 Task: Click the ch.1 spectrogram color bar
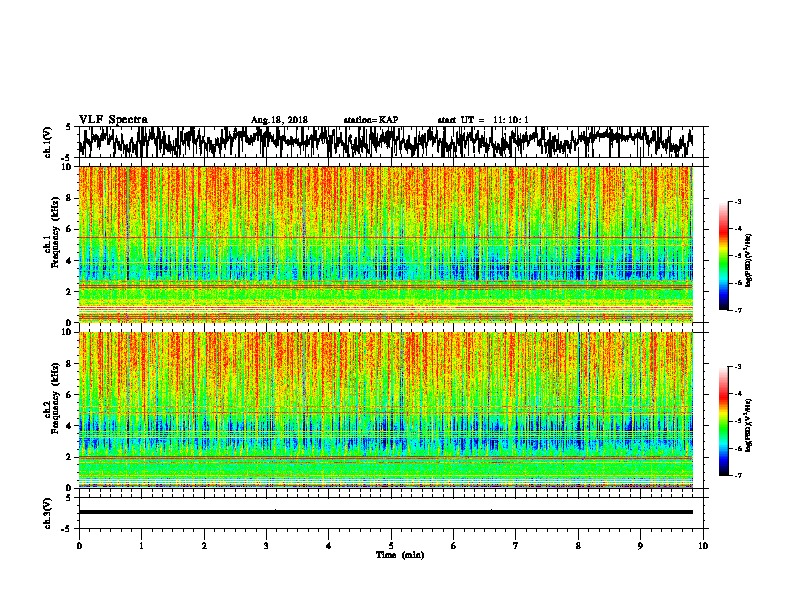[x=724, y=256]
